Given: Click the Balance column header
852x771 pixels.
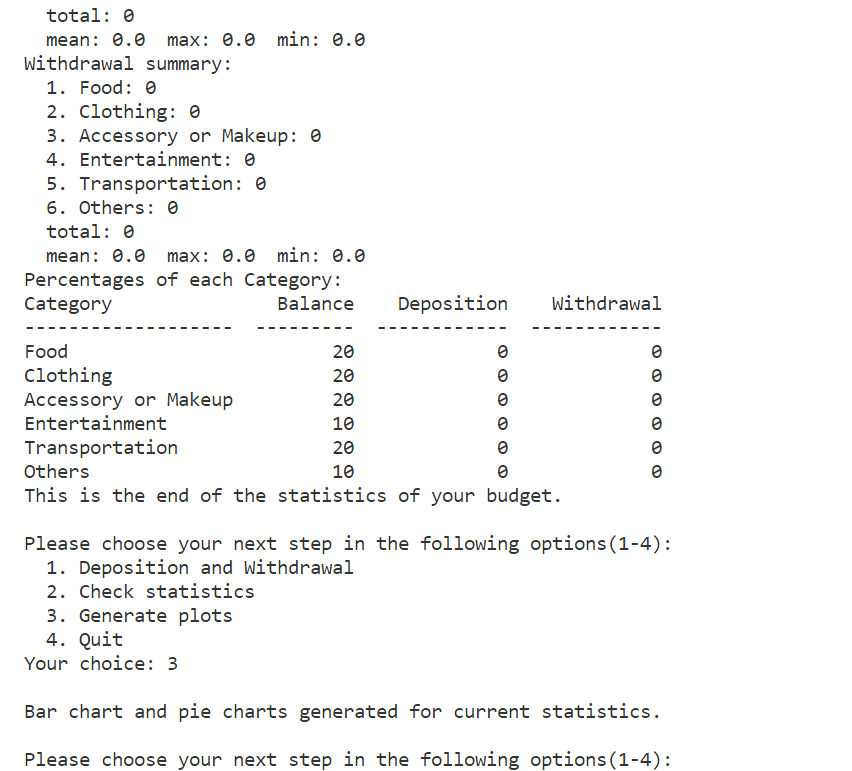Looking at the screenshot, I should click(x=315, y=304).
